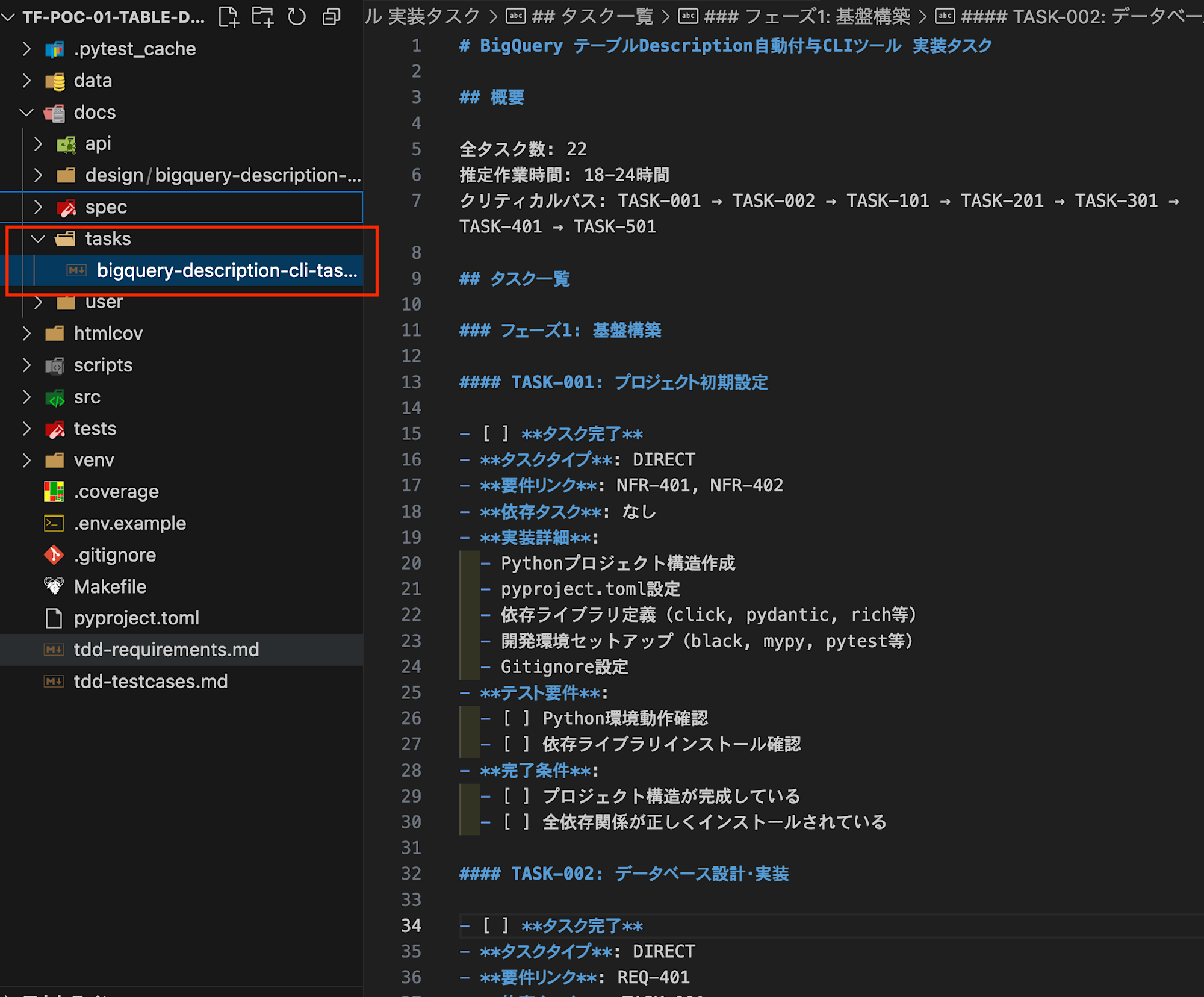This screenshot has width=1204, height=997.
Task: Click the tasks open-folder icon
Action: (x=65, y=239)
